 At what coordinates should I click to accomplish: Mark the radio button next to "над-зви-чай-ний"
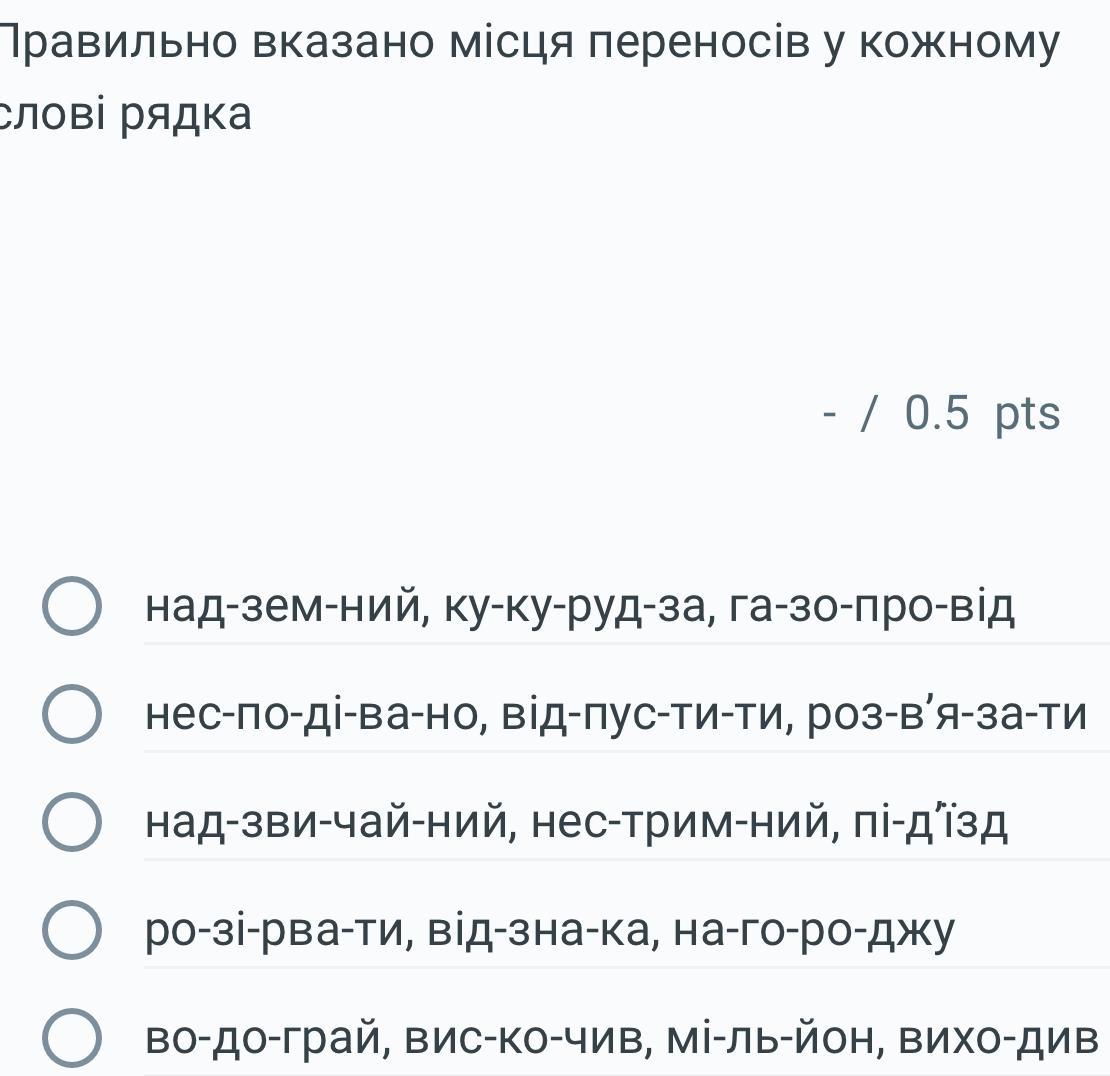coord(72,823)
